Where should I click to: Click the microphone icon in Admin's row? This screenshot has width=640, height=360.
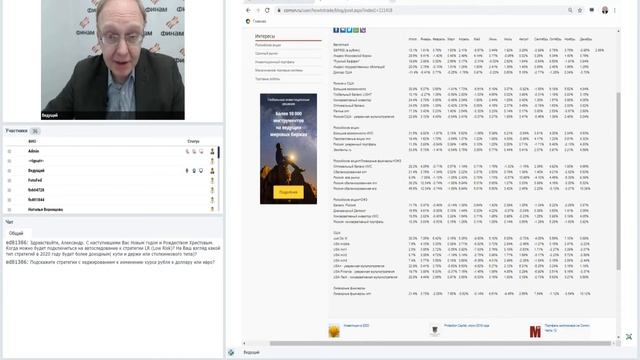(x=187, y=151)
